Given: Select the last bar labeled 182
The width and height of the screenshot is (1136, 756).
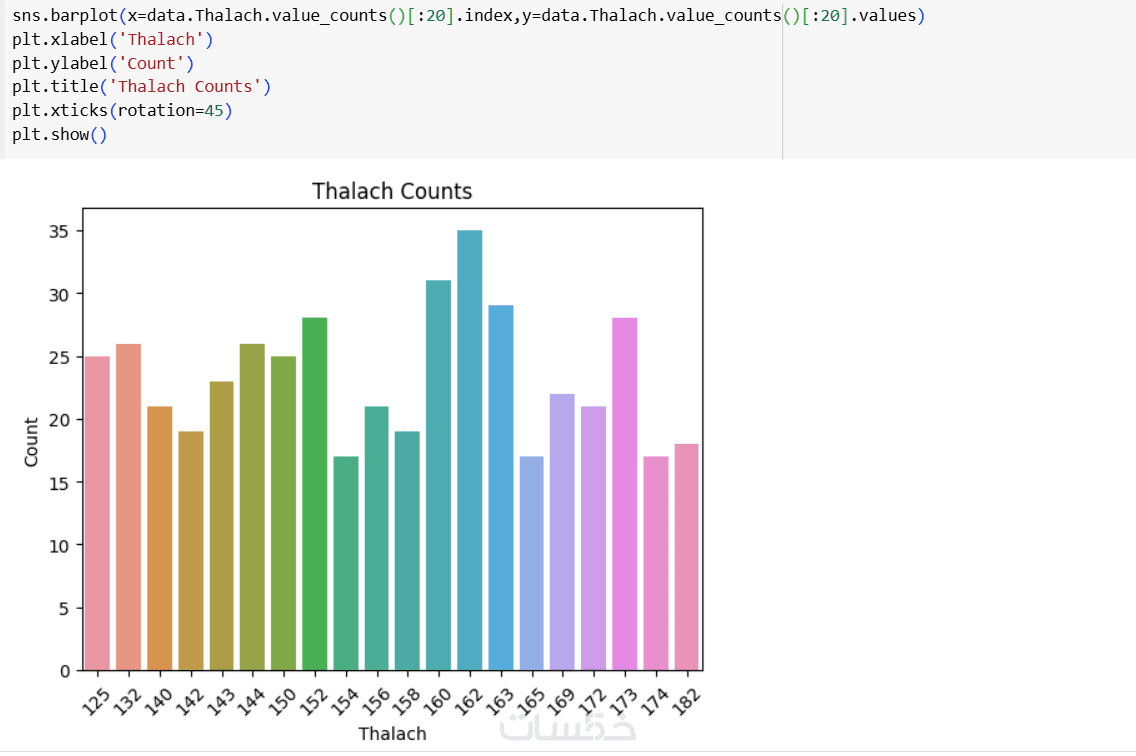Looking at the screenshot, I should (x=687, y=557).
